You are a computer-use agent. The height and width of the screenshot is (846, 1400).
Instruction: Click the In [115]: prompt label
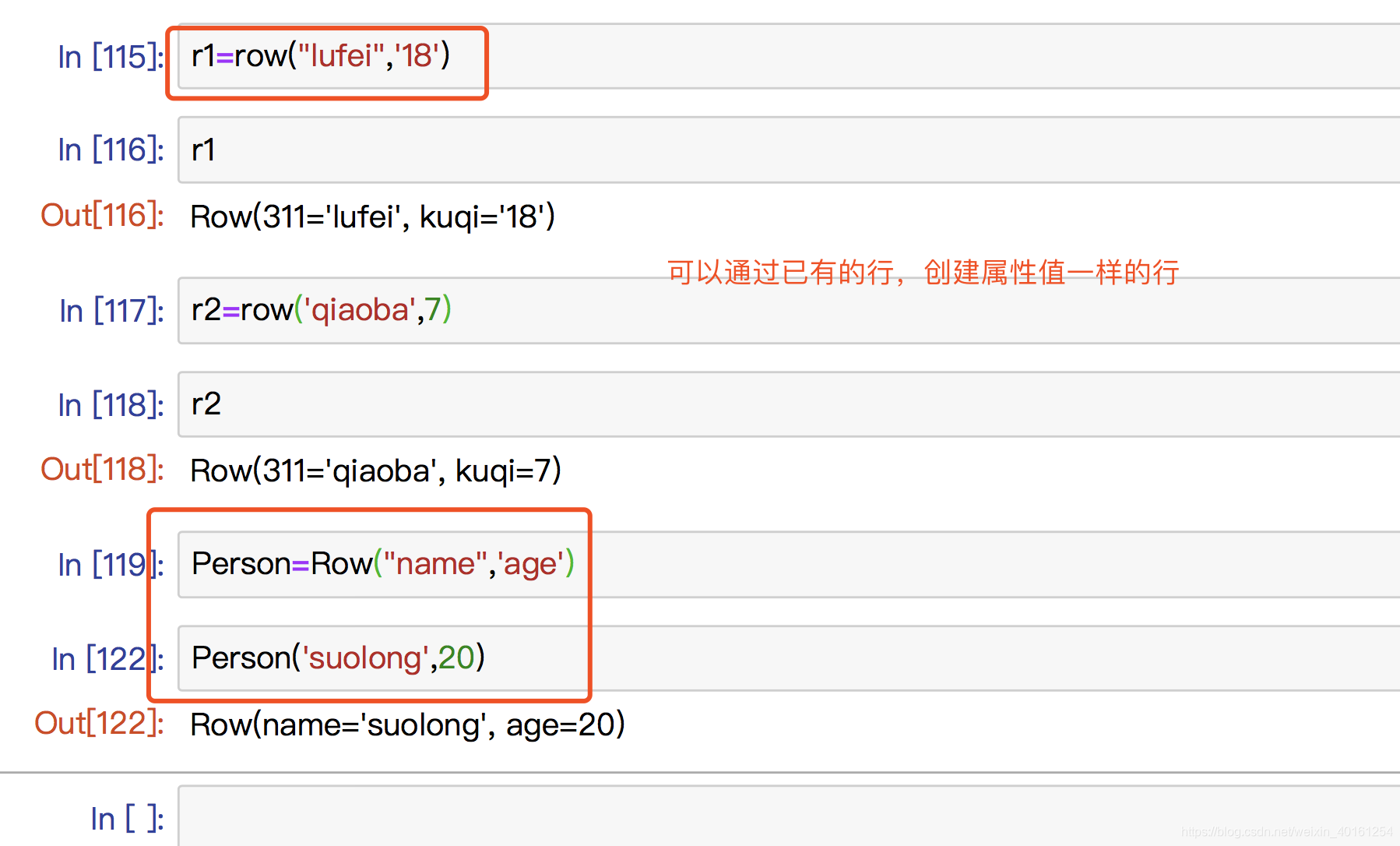[x=111, y=57]
